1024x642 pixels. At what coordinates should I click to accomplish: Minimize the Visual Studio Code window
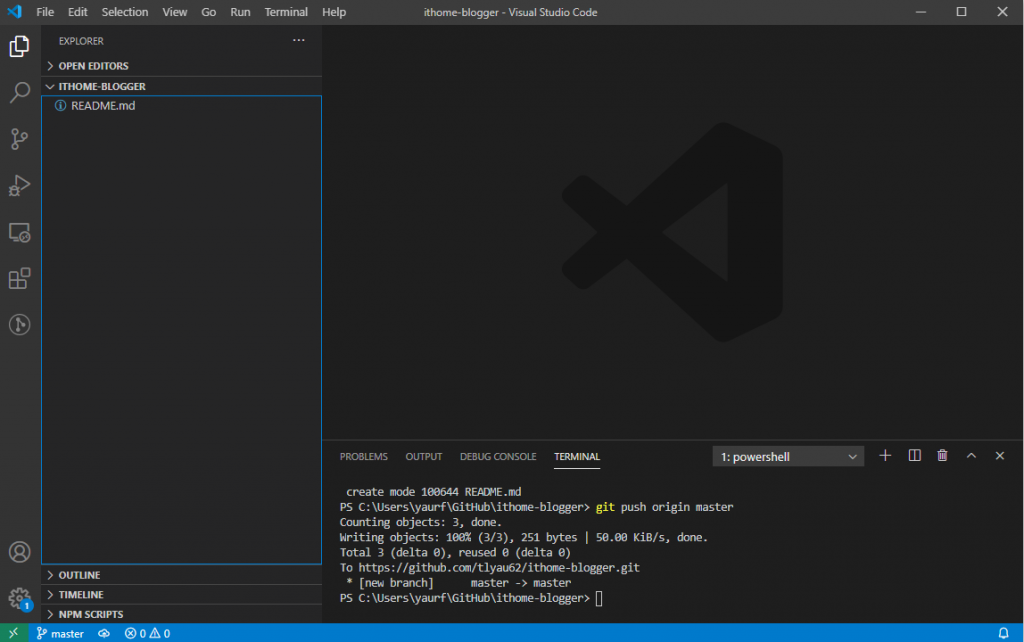921,12
